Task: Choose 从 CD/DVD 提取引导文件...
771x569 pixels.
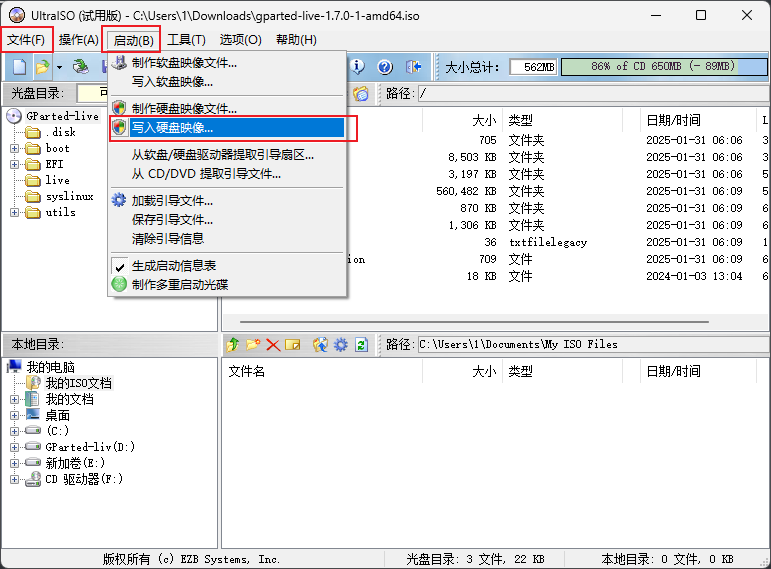Action: point(228,174)
